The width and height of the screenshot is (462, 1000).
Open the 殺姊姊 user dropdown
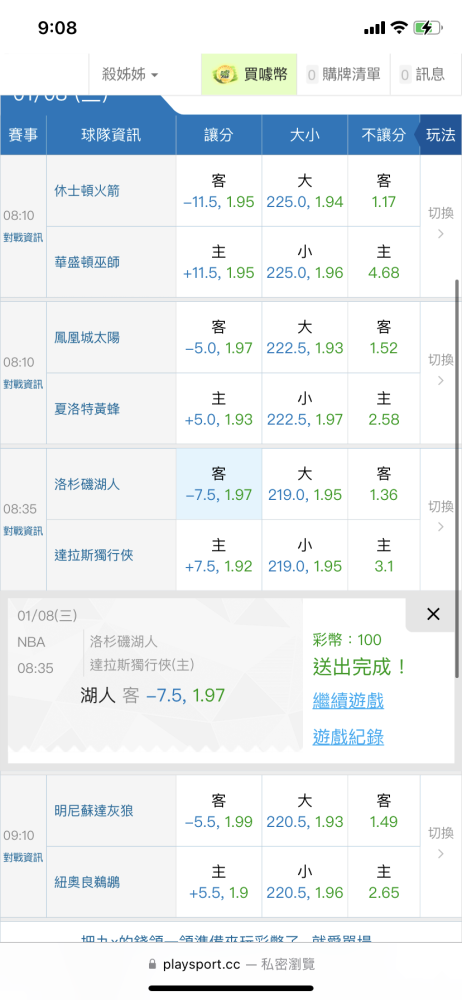tap(130, 75)
